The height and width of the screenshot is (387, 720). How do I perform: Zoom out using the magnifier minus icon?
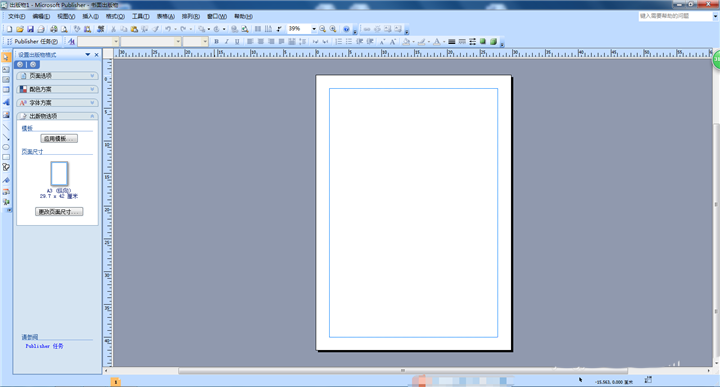[x=323, y=29]
